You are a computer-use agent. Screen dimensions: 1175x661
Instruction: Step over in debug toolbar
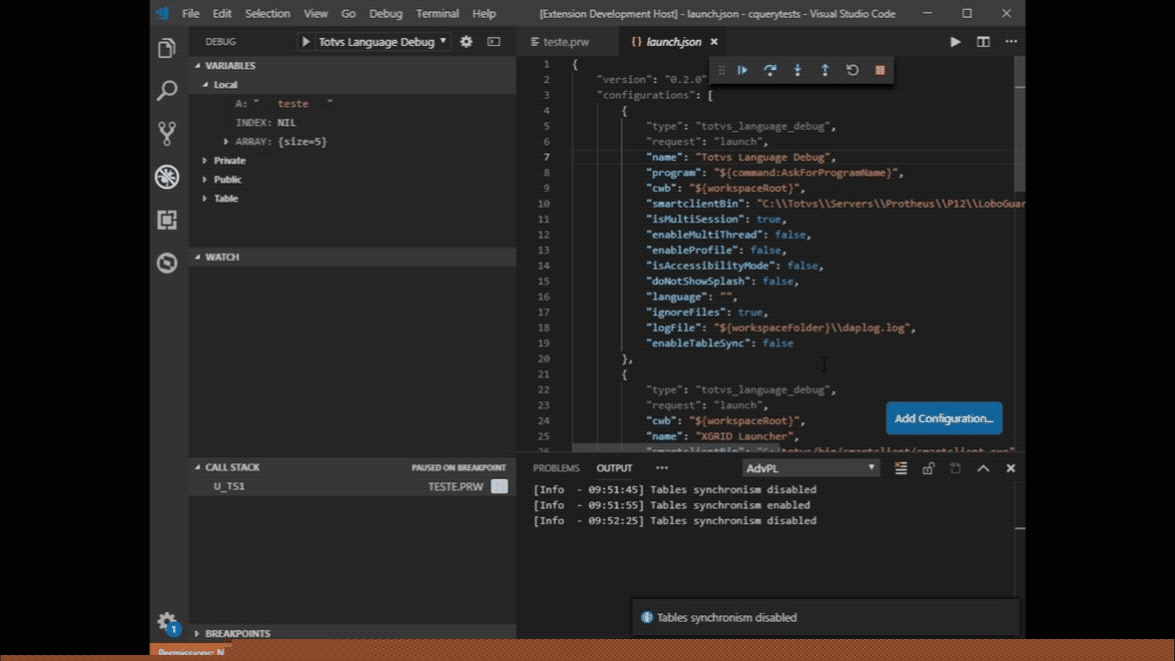[770, 70]
